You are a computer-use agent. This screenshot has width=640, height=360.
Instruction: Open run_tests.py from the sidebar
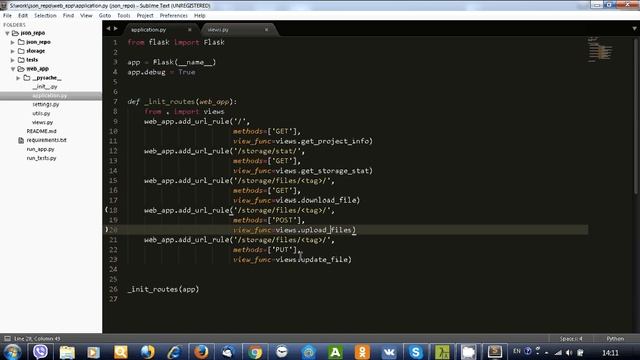coord(41,158)
